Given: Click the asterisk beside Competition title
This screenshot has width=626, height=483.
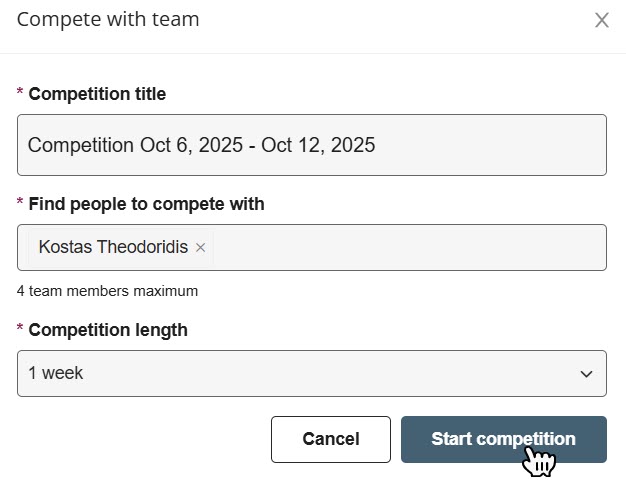Looking at the screenshot, I should click(21, 93).
